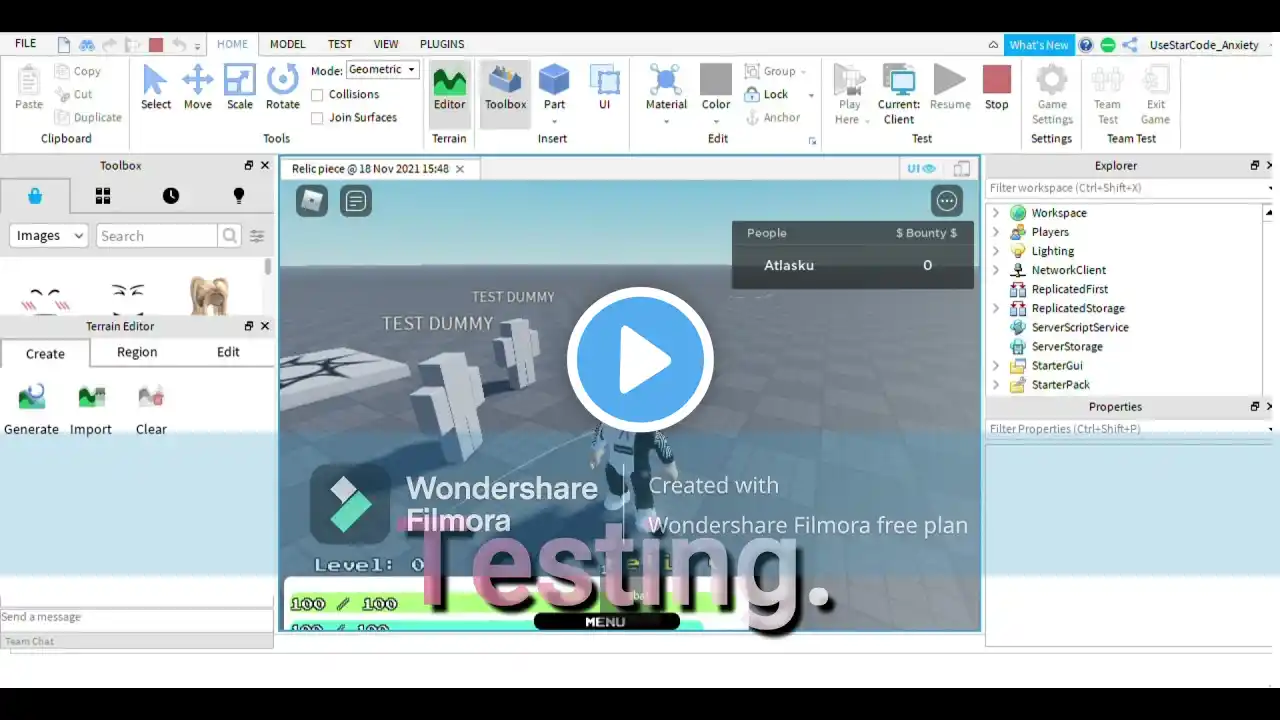Select ServerScriptService in Explorer
This screenshot has height=720, width=1280.
coord(1080,327)
